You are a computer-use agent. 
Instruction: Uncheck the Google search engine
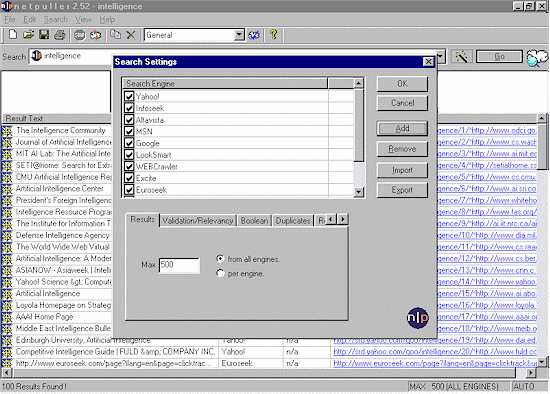click(129, 143)
